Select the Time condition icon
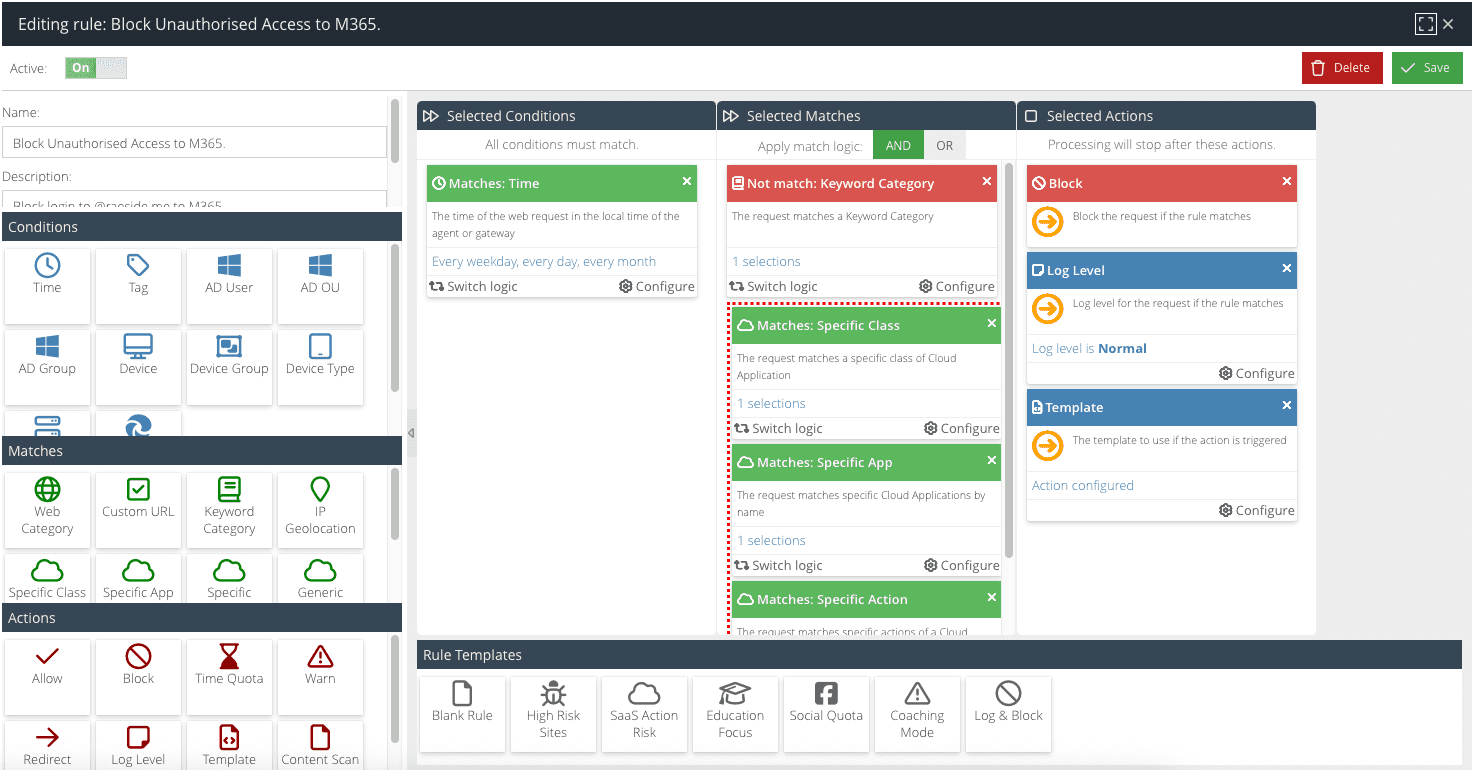Viewport: 1472px width, 770px height. click(x=47, y=266)
